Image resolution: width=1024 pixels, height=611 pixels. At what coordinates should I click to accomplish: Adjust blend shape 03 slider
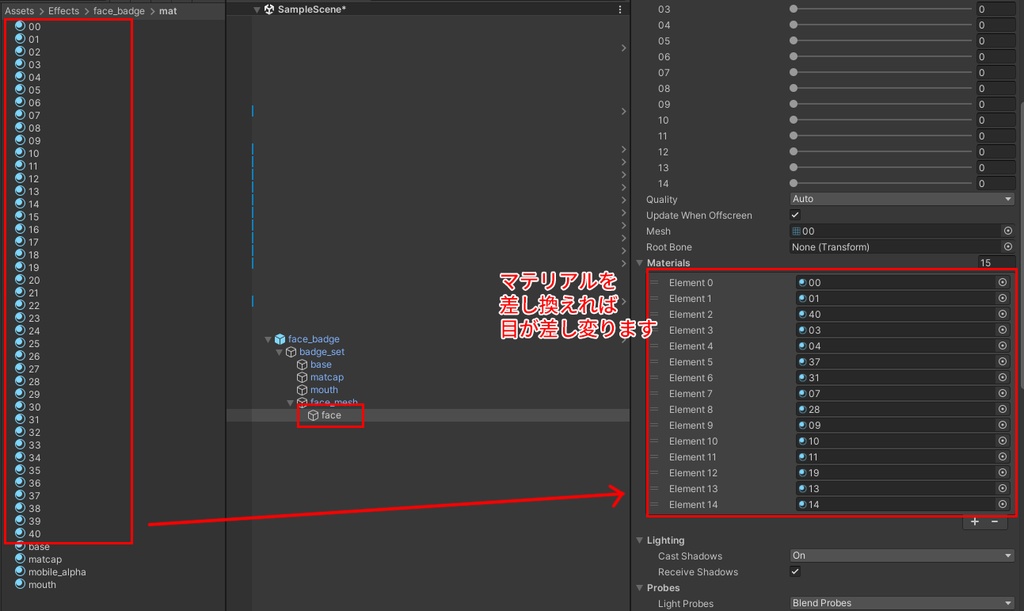click(882, 9)
